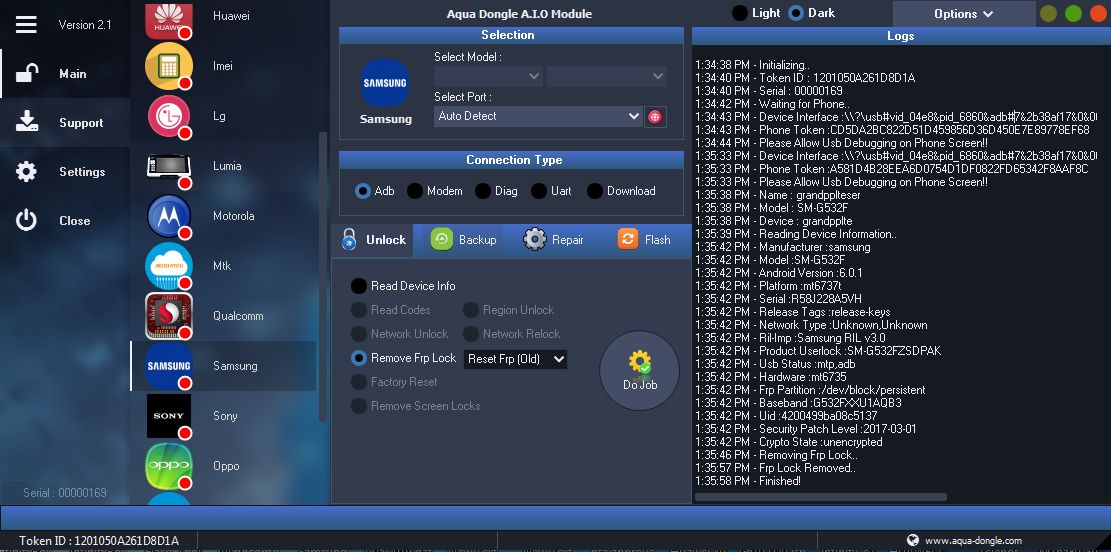Choose the Motorola logo icon

168,216
